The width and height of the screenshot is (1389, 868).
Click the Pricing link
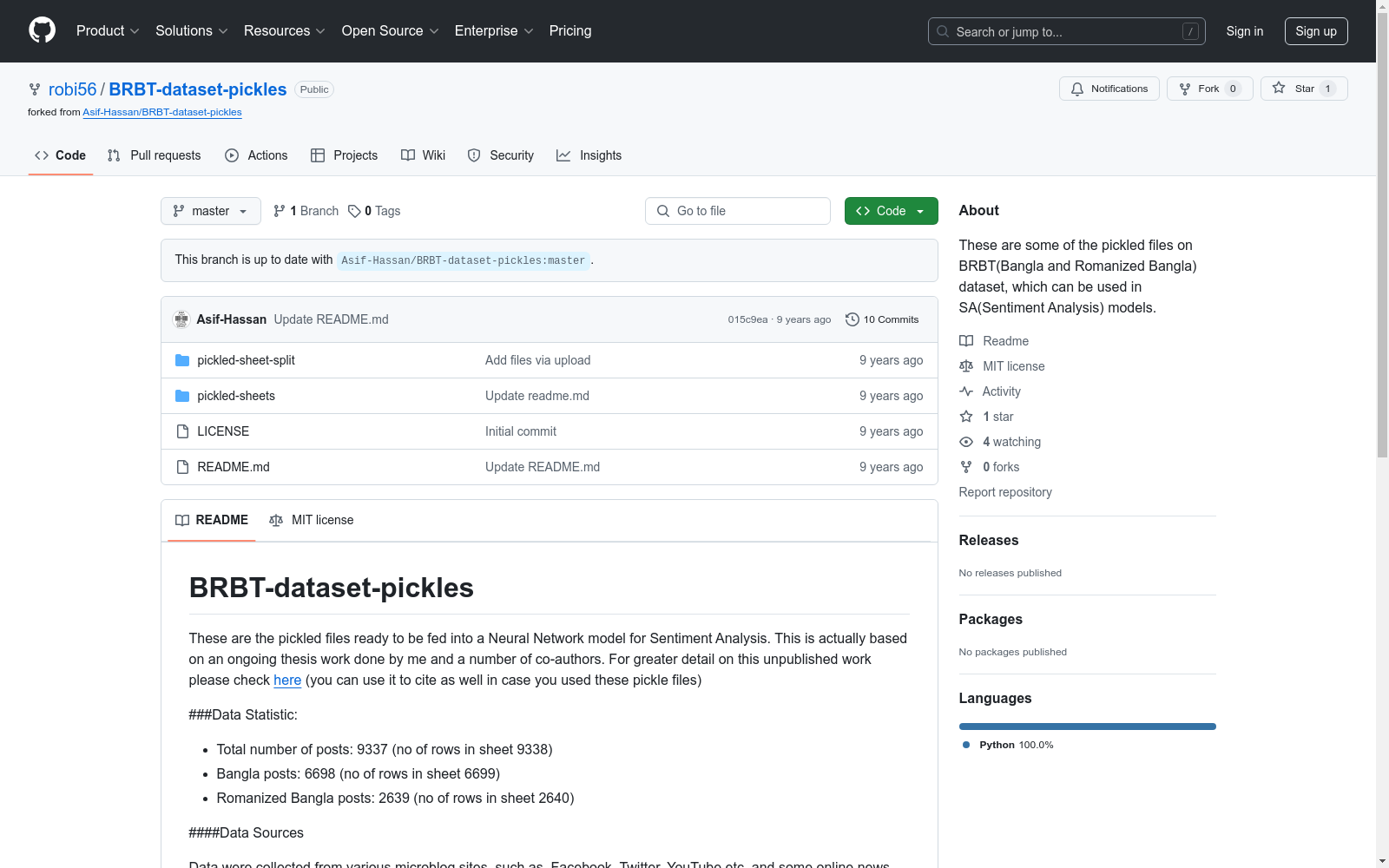click(x=570, y=31)
